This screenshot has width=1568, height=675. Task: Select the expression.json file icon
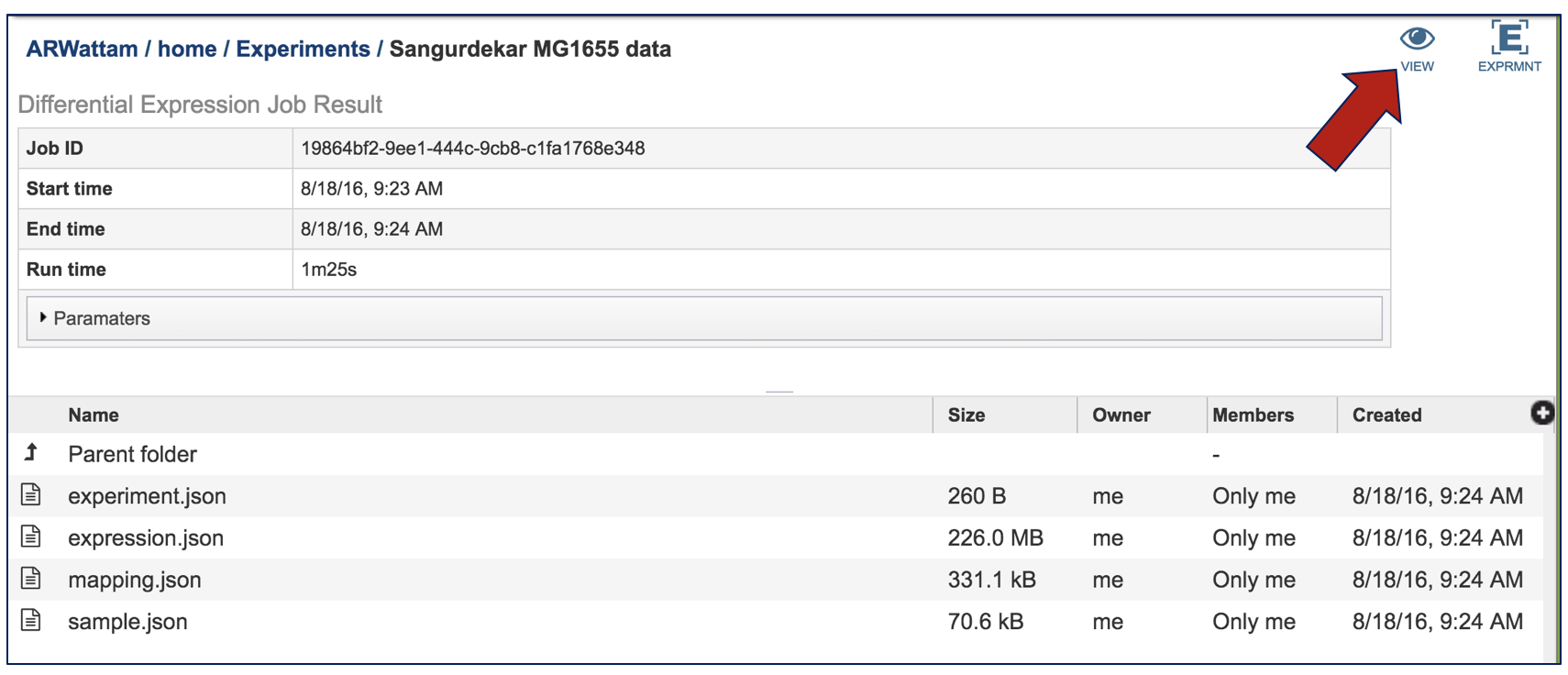point(31,537)
